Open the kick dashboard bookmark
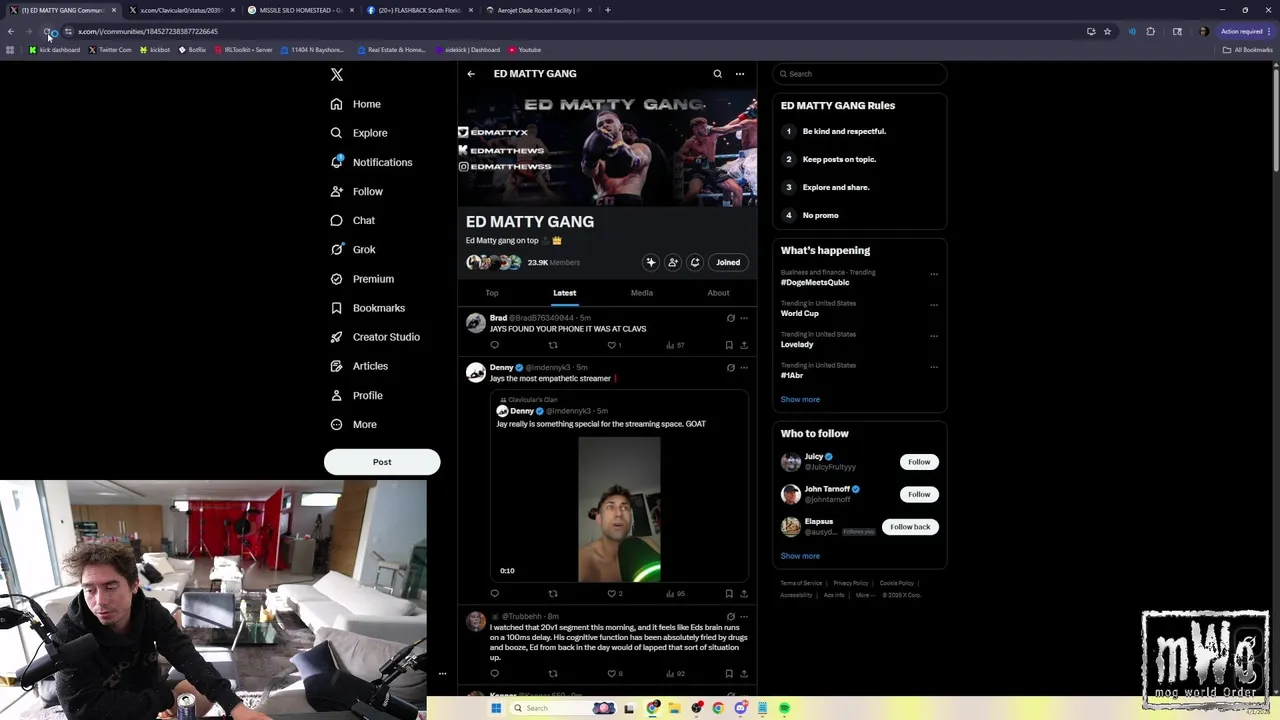Viewport: 1280px width, 720px height. pyautogui.click(x=55, y=50)
